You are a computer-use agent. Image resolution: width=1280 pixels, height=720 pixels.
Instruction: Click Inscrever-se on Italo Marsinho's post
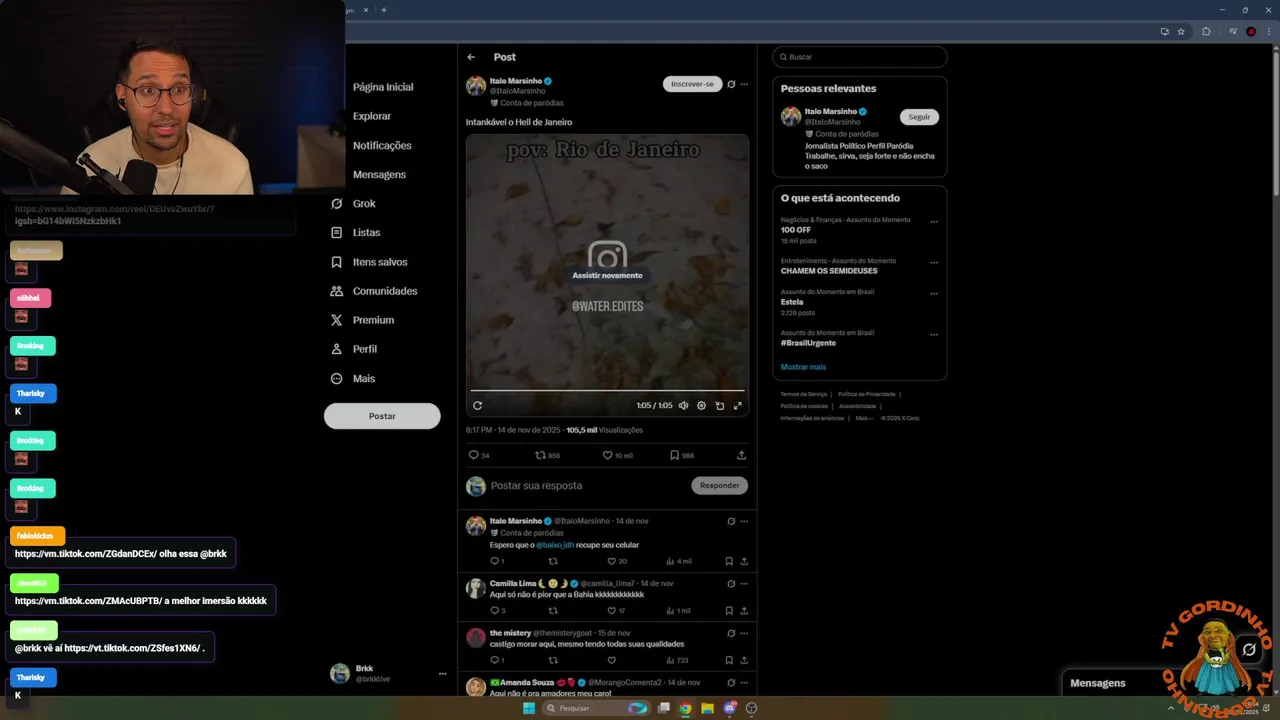coord(692,84)
